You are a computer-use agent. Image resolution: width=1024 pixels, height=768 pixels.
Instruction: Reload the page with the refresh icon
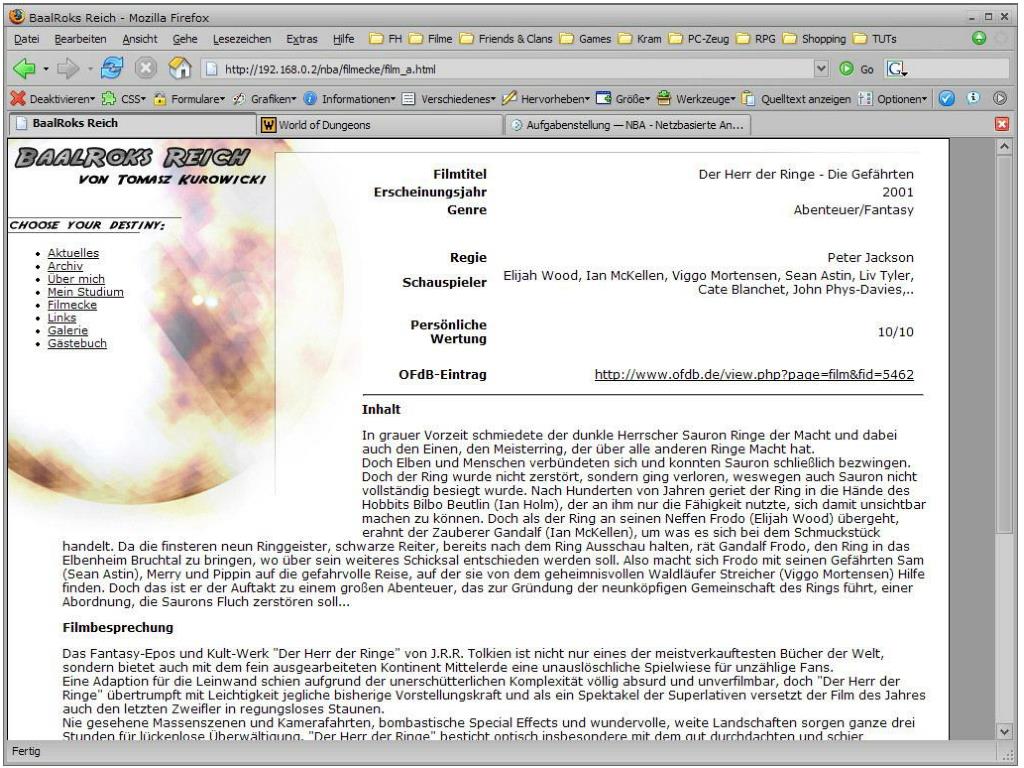[x=112, y=68]
